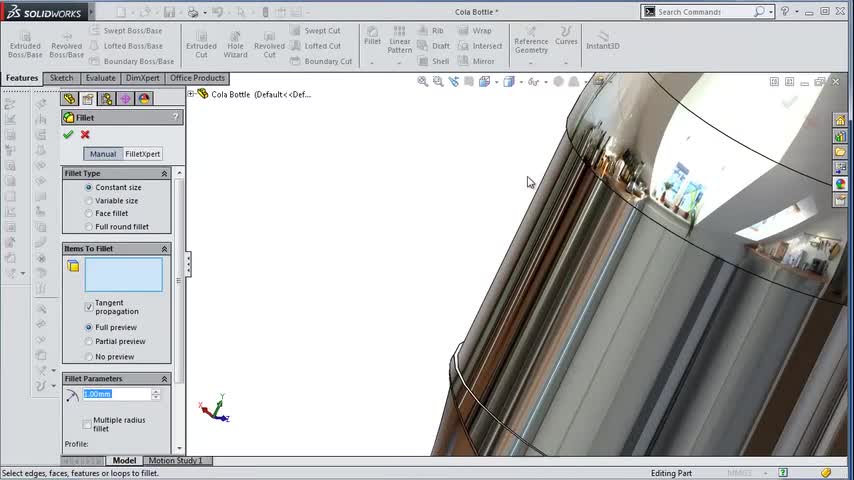854x480 pixels.
Task: Open the DisplayManager tab
Action: coord(144,99)
